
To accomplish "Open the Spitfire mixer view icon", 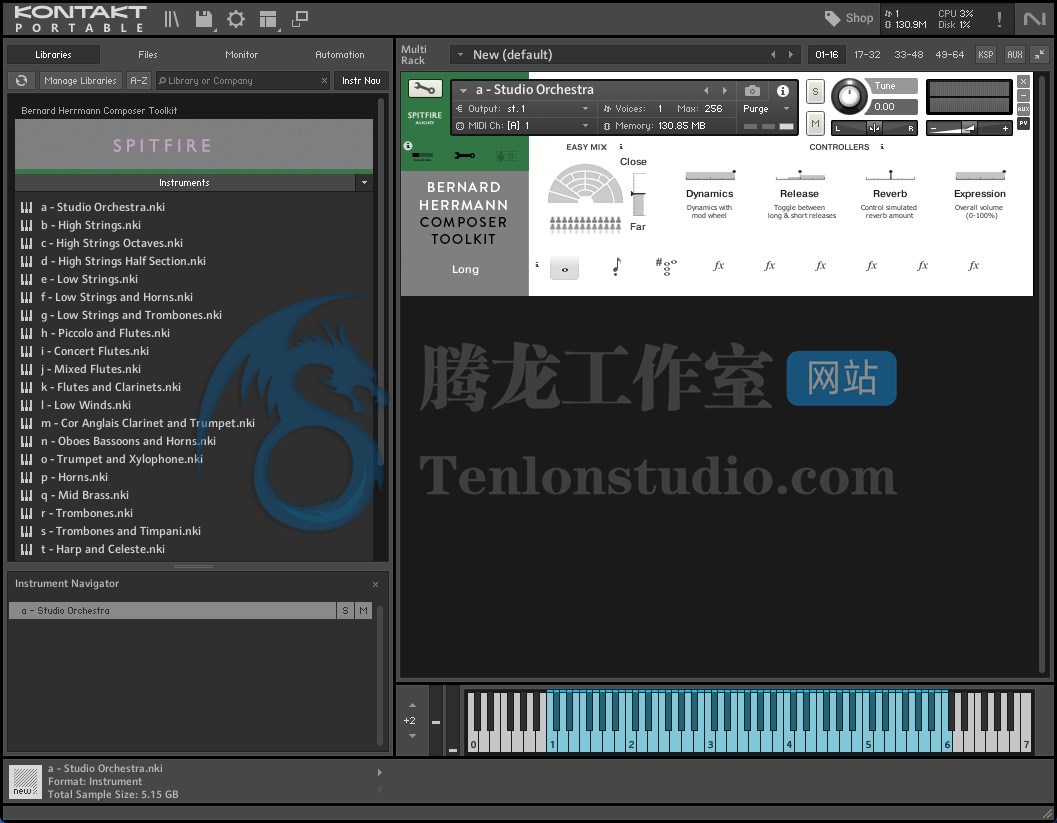I will (423, 156).
